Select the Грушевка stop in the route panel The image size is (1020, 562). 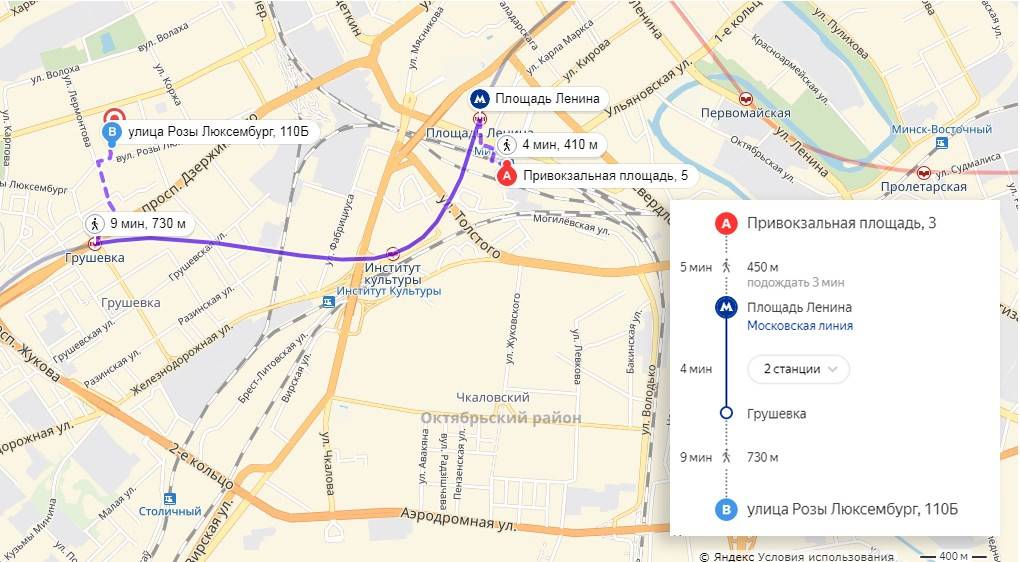click(x=776, y=414)
